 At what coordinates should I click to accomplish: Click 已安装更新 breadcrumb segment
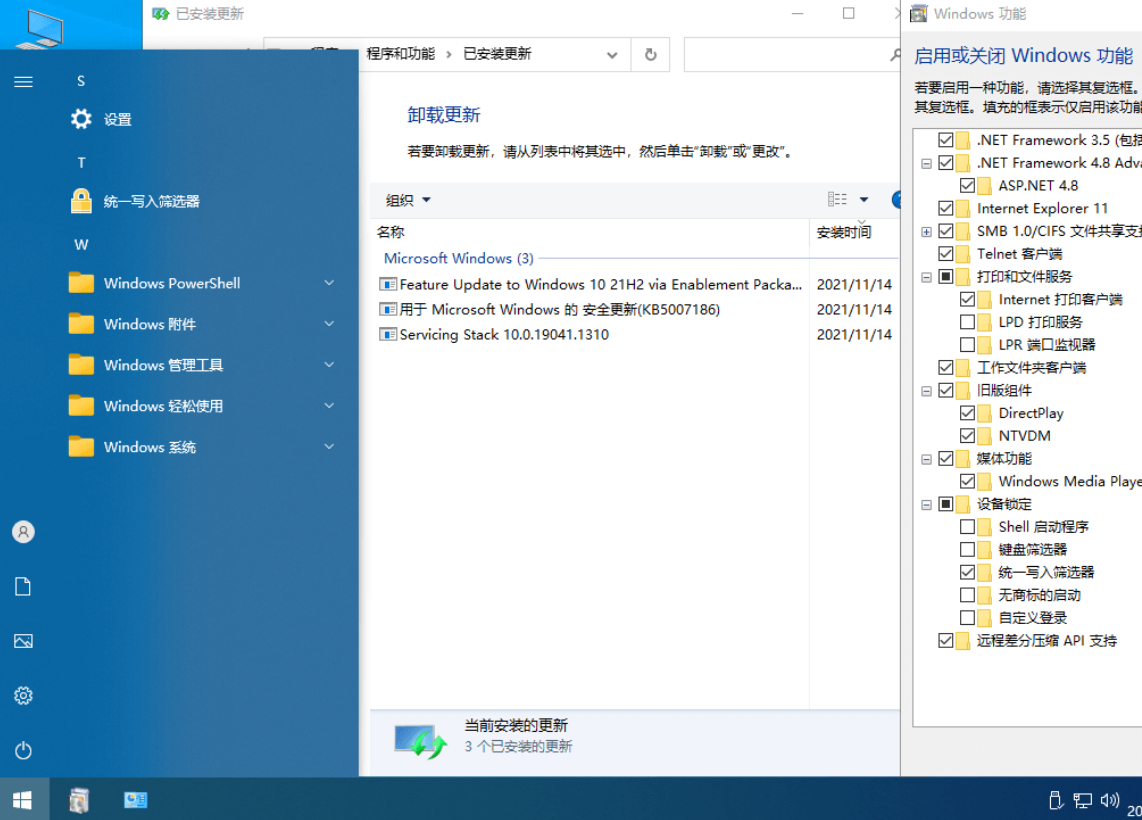pyautogui.click(x=497, y=54)
